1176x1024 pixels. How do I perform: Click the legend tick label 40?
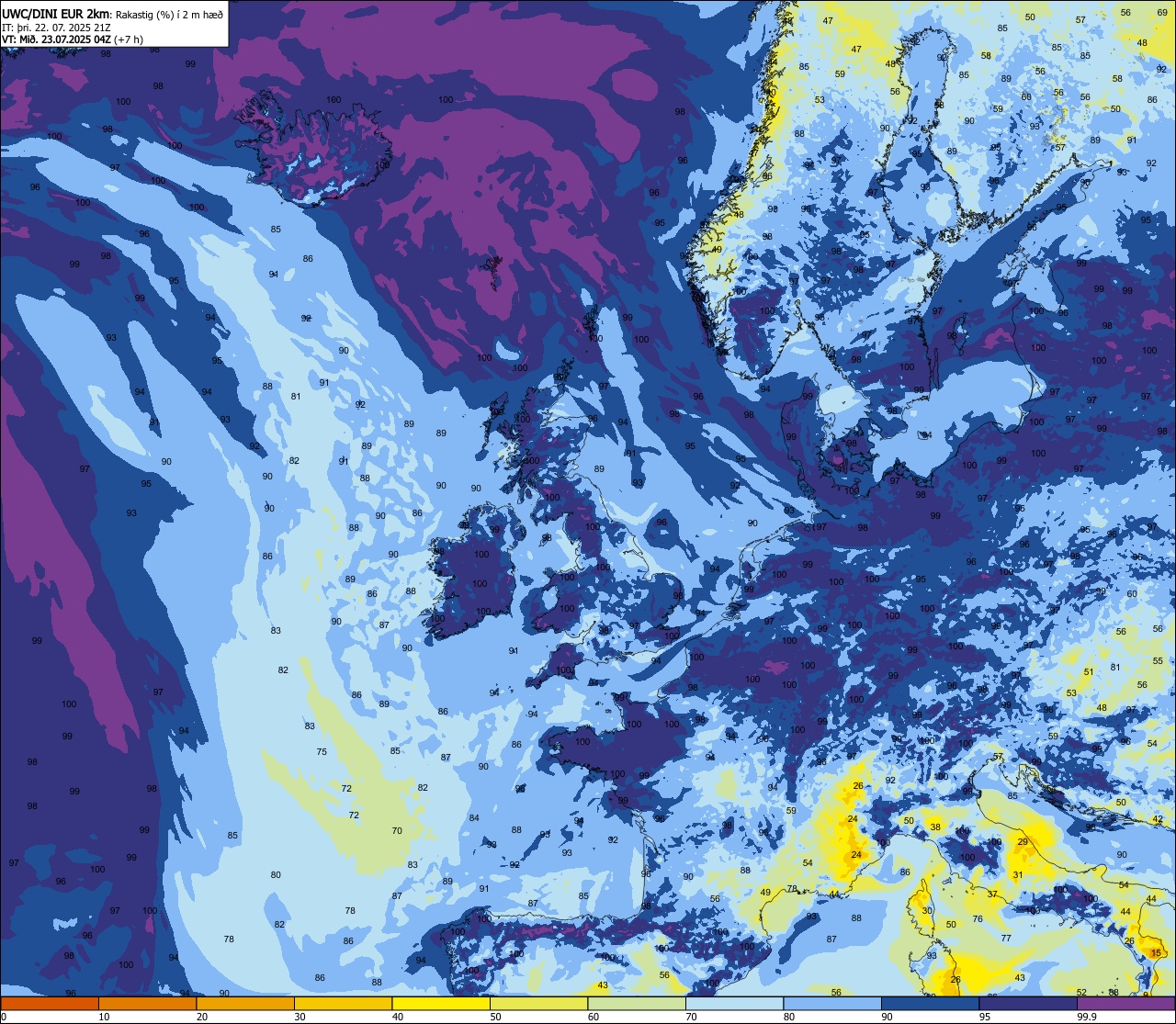pos(397,1017)
